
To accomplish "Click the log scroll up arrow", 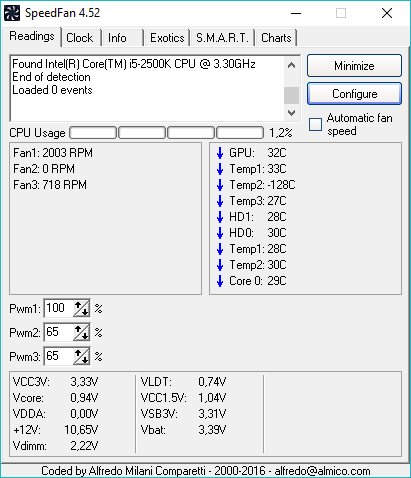I will [x=291, y=65].
